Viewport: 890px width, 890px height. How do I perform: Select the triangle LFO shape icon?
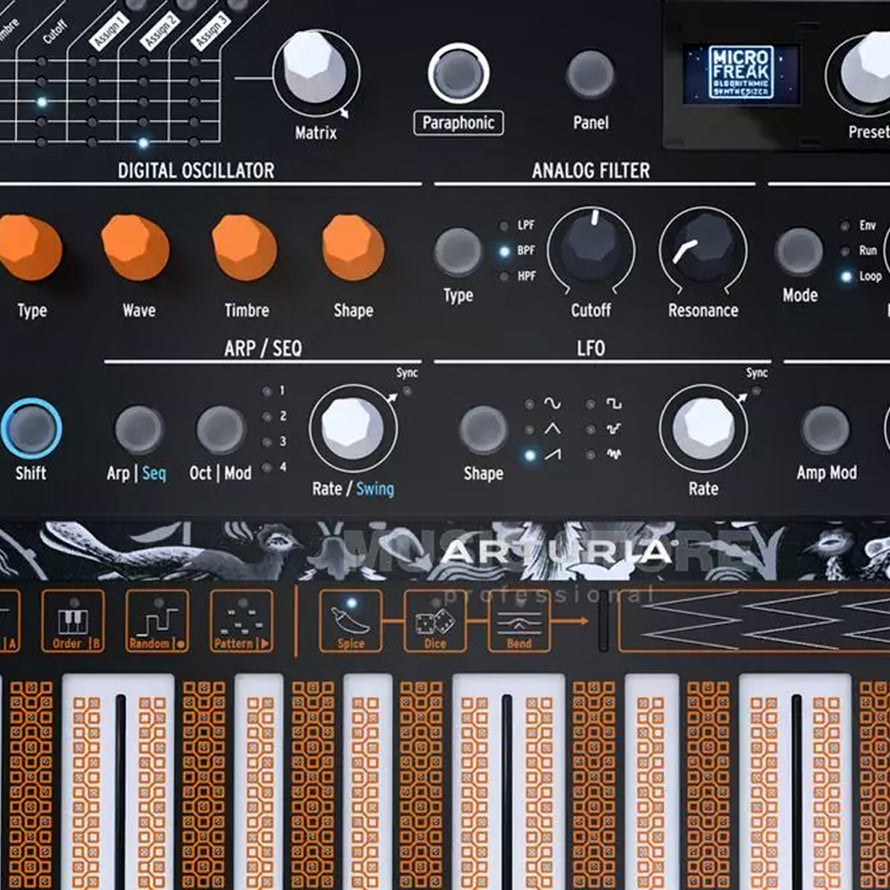[552, 429]
